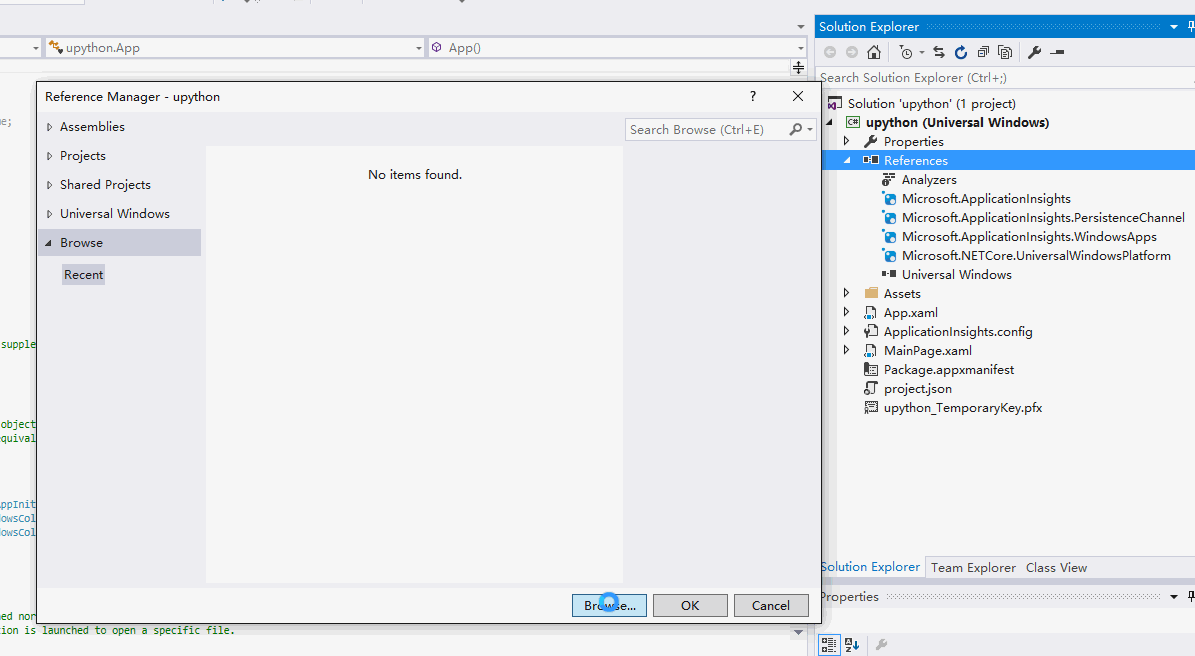This screenshot has height=656, width=1195.
Task: Collapse the upython project node
Action: pos(829,123)
